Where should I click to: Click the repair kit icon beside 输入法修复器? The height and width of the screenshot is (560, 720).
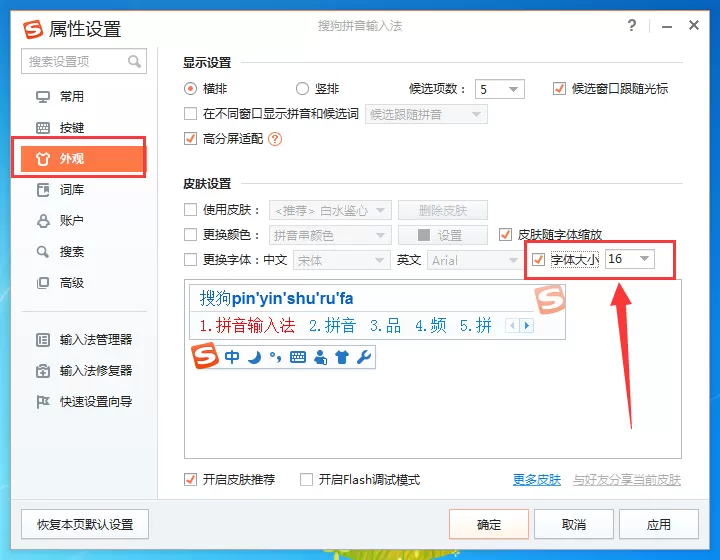click(43, 371)
